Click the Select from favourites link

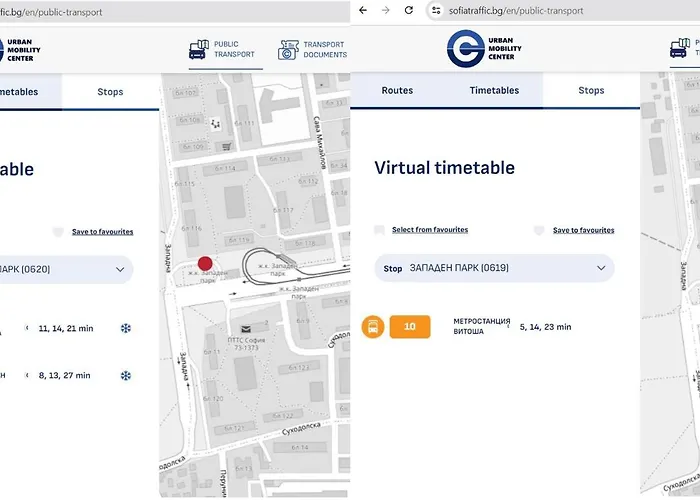(x=429, y=230)
